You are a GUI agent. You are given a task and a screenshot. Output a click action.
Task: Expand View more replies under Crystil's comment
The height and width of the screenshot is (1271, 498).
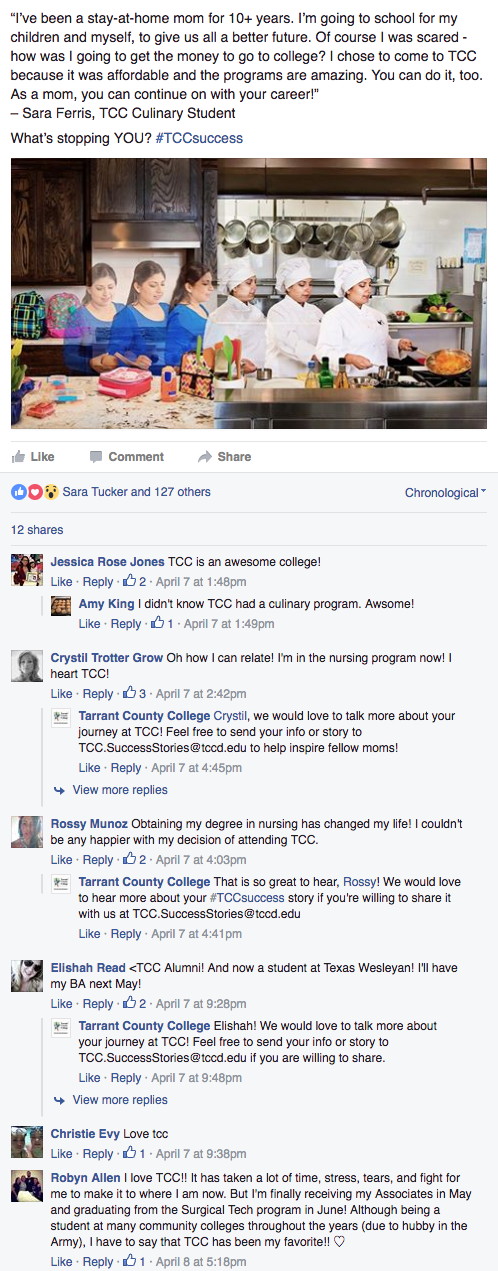point(120,790)
